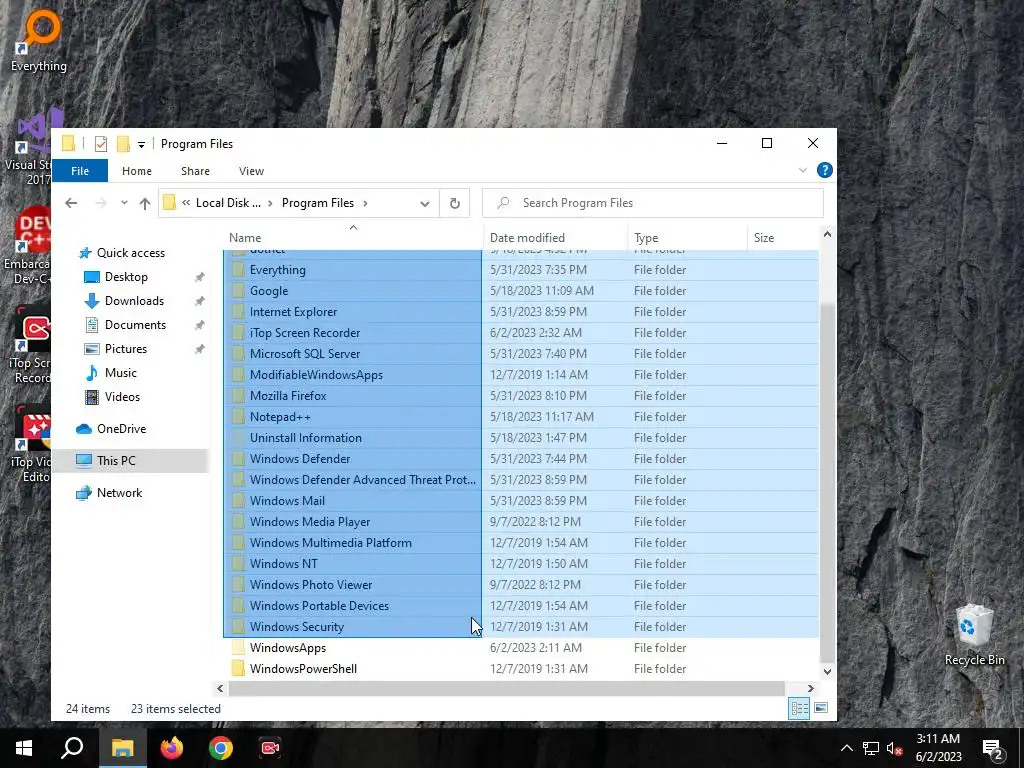Open the Everything desktop shortcut icon
1024x768 pixels.
pos(39,40)
